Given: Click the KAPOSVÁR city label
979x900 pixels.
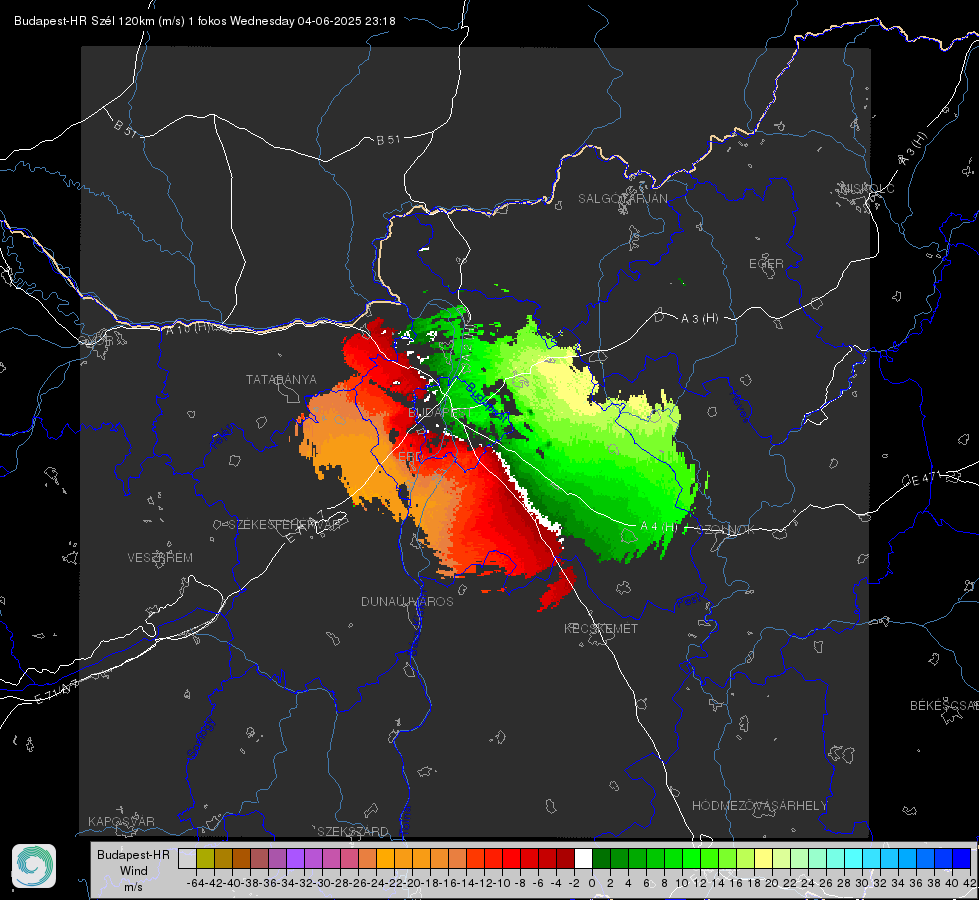Looking at the screenshot, I should [x=121, y=821].
